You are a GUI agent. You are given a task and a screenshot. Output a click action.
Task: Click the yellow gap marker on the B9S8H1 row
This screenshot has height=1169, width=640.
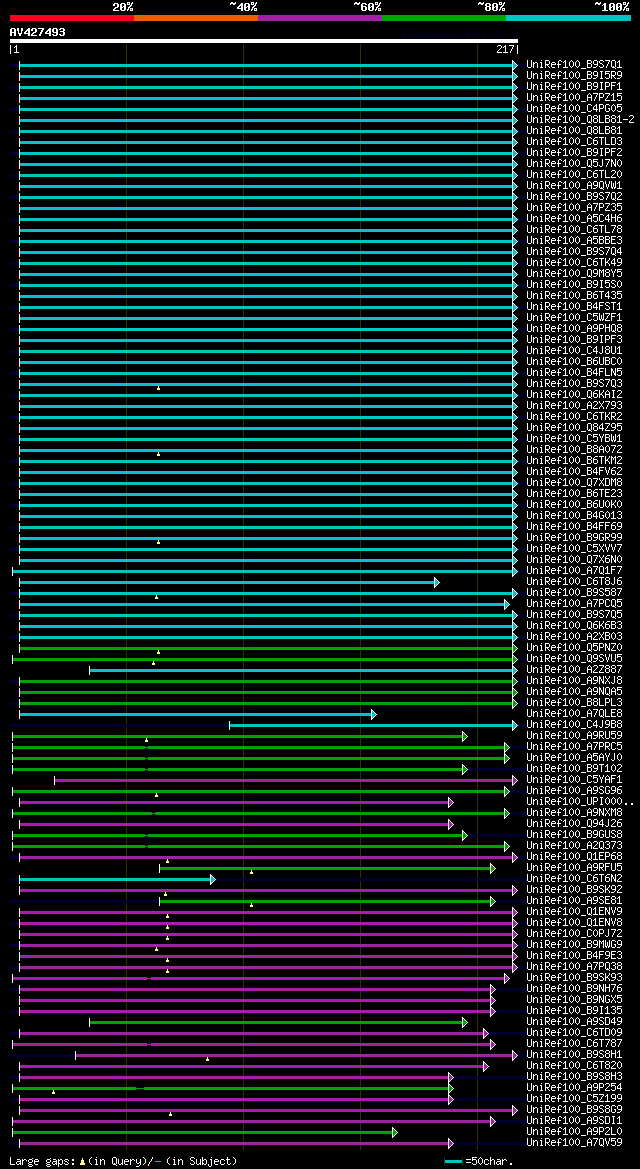(x=207, y=1059)
